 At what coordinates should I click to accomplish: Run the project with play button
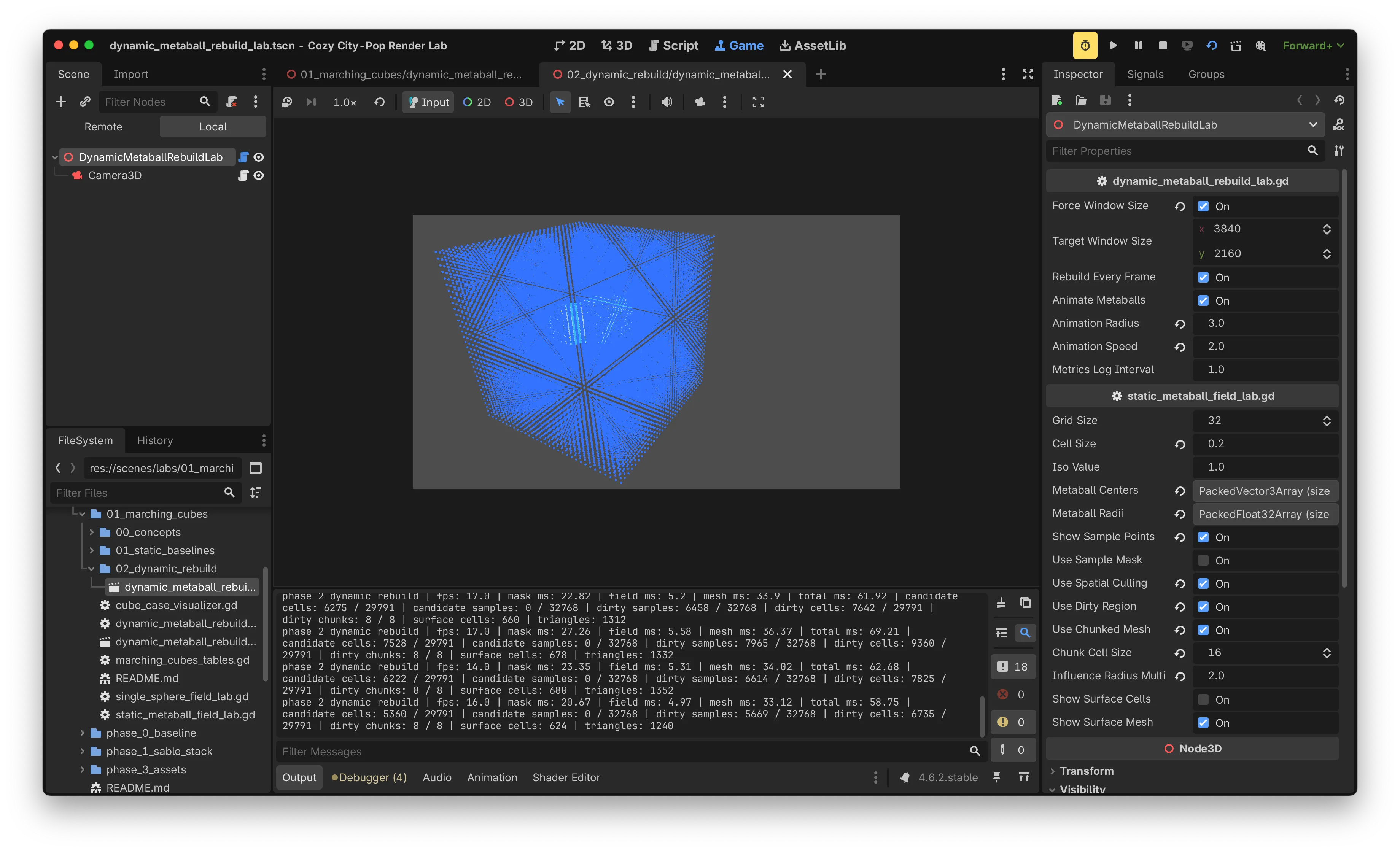point(1114,45)
